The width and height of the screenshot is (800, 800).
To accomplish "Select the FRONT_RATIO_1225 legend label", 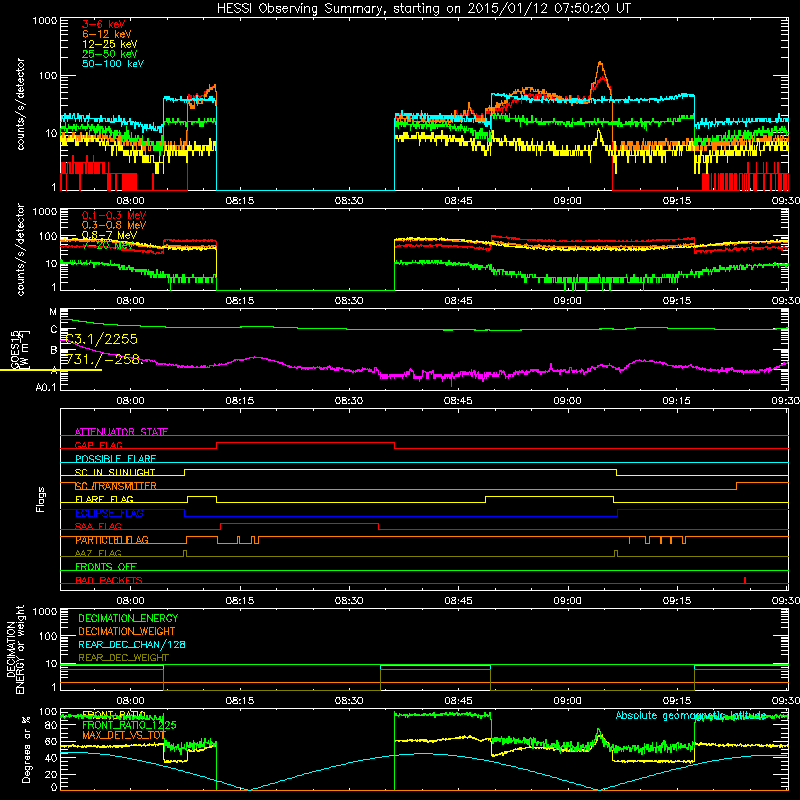I will 129,725.
